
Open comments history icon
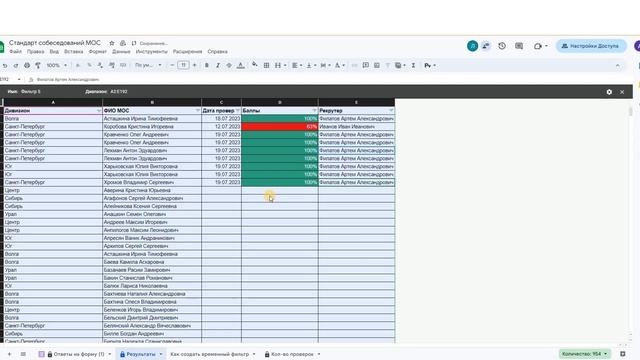519,46
